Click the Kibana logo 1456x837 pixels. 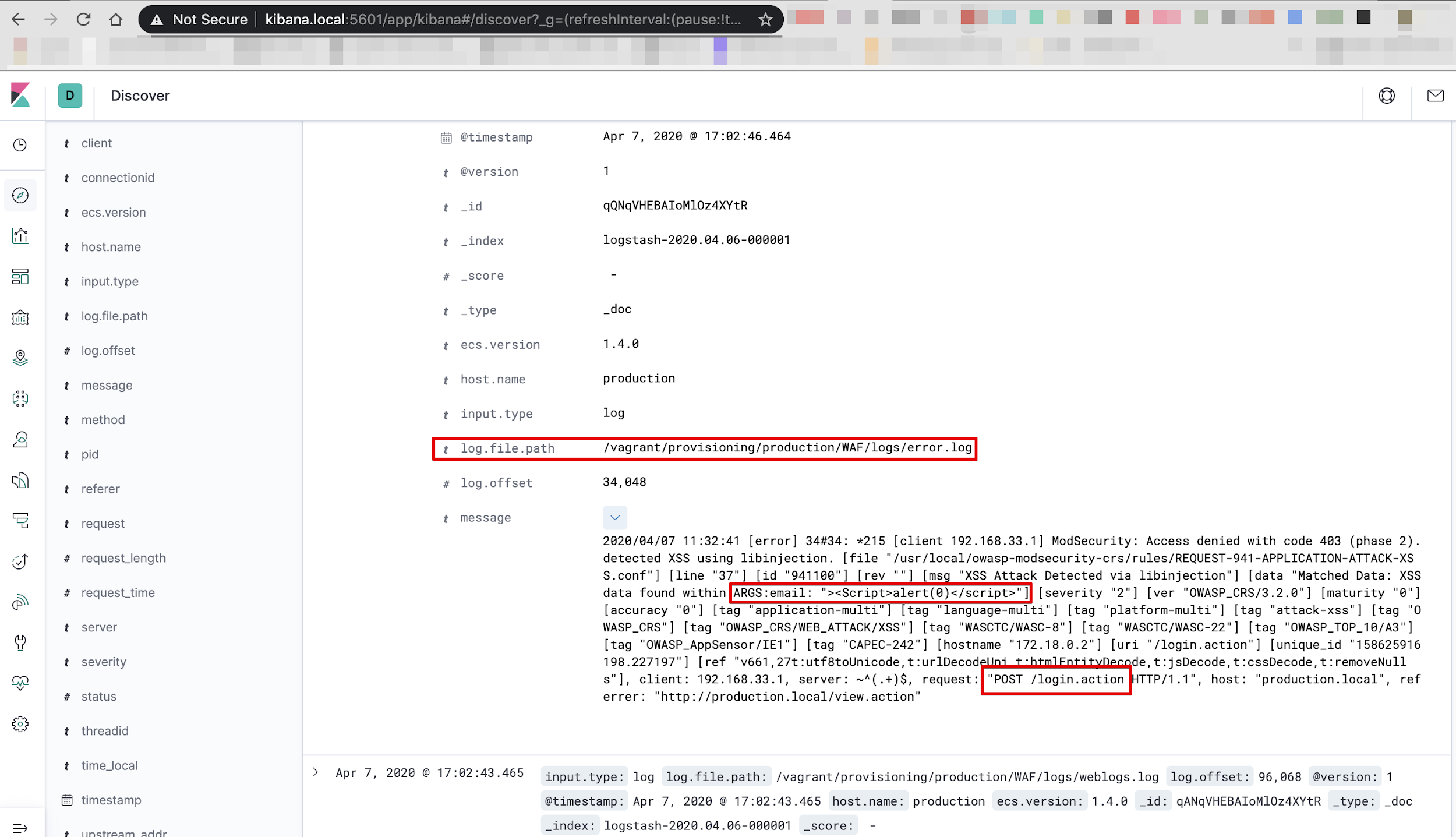(20, 95)
